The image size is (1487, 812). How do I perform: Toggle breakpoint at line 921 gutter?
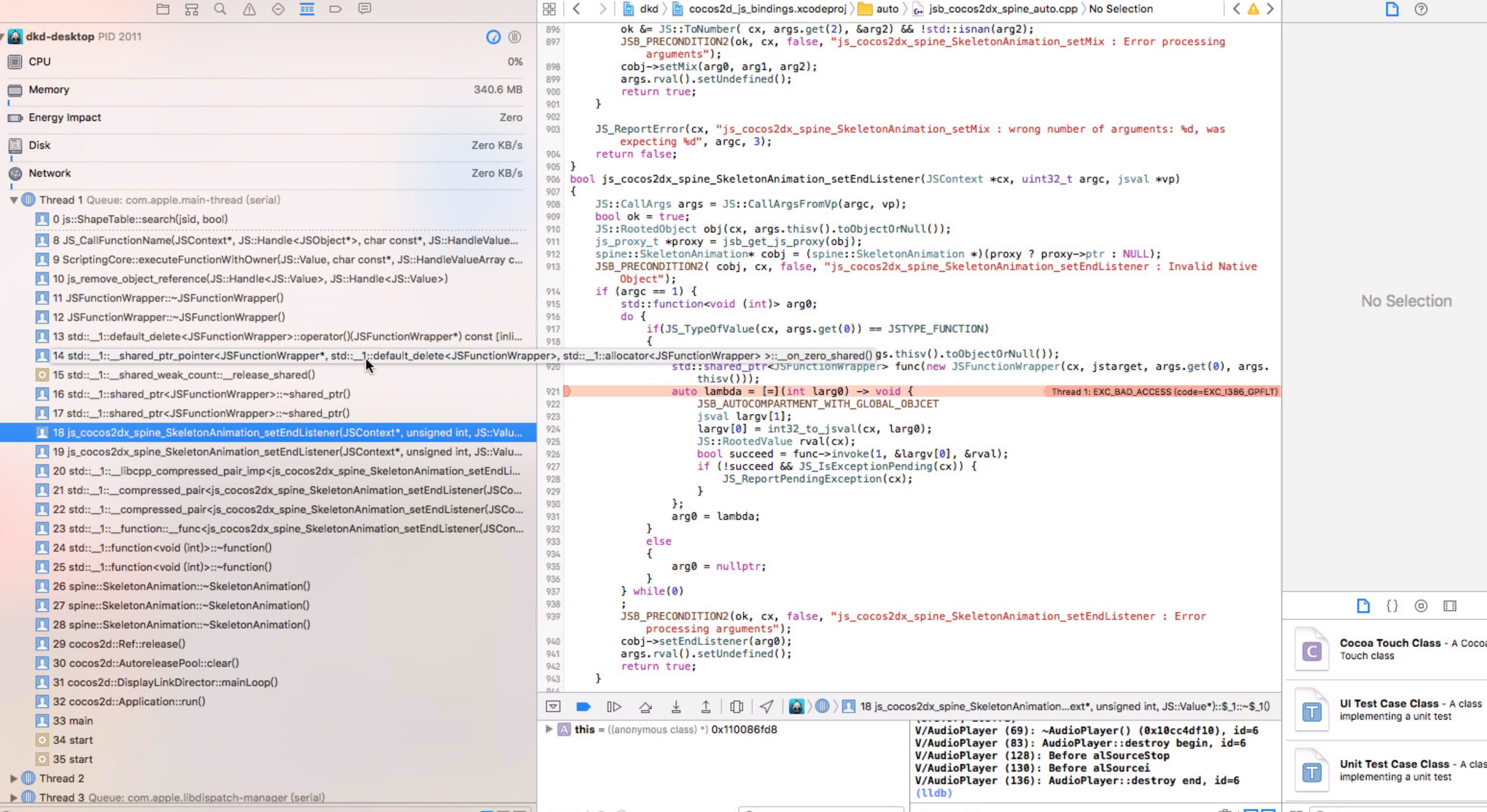click(553, 392)
